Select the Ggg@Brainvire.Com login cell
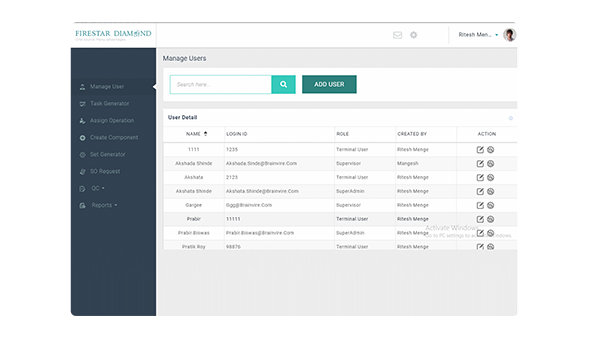Screen dimensions: 590x360 pyautogui.click(x=249, y=205)
